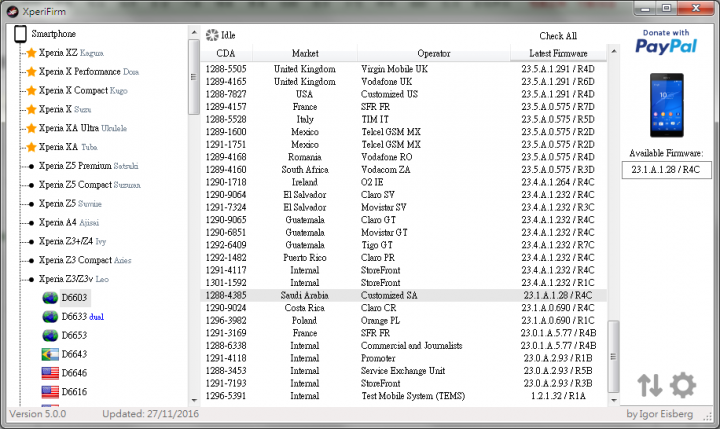Expand the Xperia Z3 Compact Aries node
Viewport: 720px width, 429px height.
(x=31, y=260)
